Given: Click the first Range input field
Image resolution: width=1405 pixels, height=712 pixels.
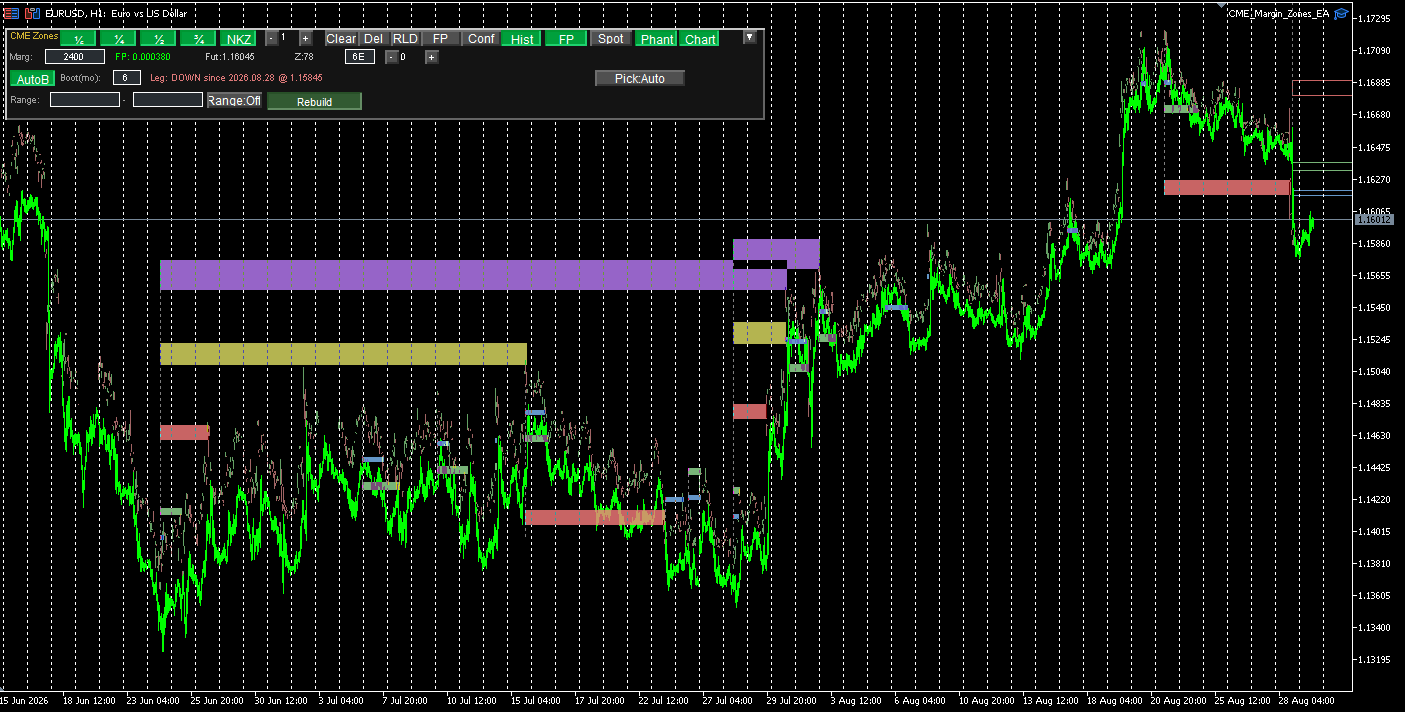Looking at the screenshot, I should point(85,100).
